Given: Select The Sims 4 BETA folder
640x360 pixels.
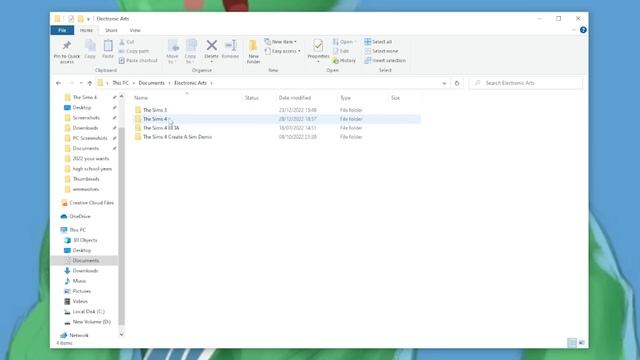Looking at the screenshot, I should pos(161,128).
